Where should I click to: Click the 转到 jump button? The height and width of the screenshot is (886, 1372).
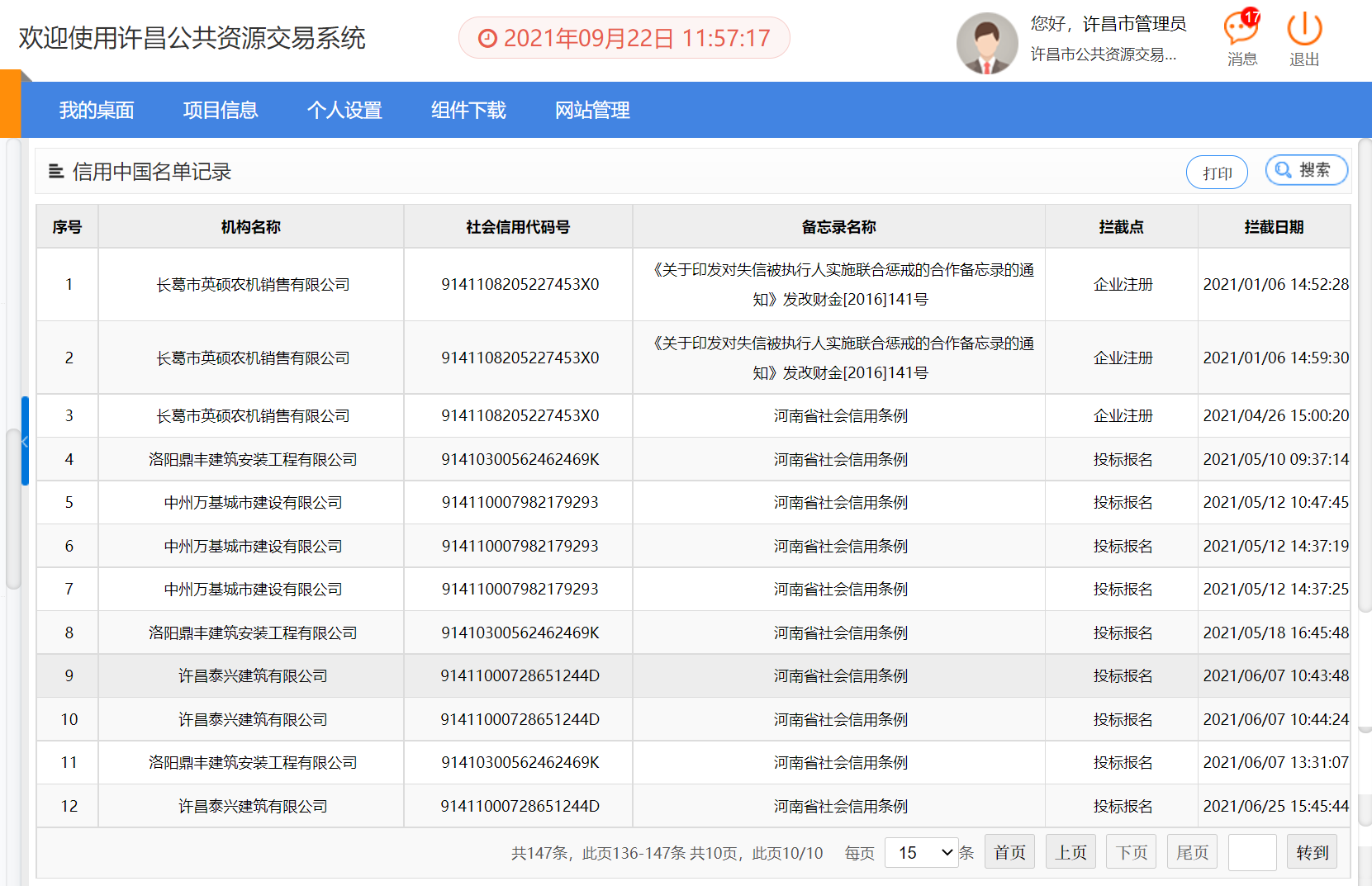point(1312,852)
